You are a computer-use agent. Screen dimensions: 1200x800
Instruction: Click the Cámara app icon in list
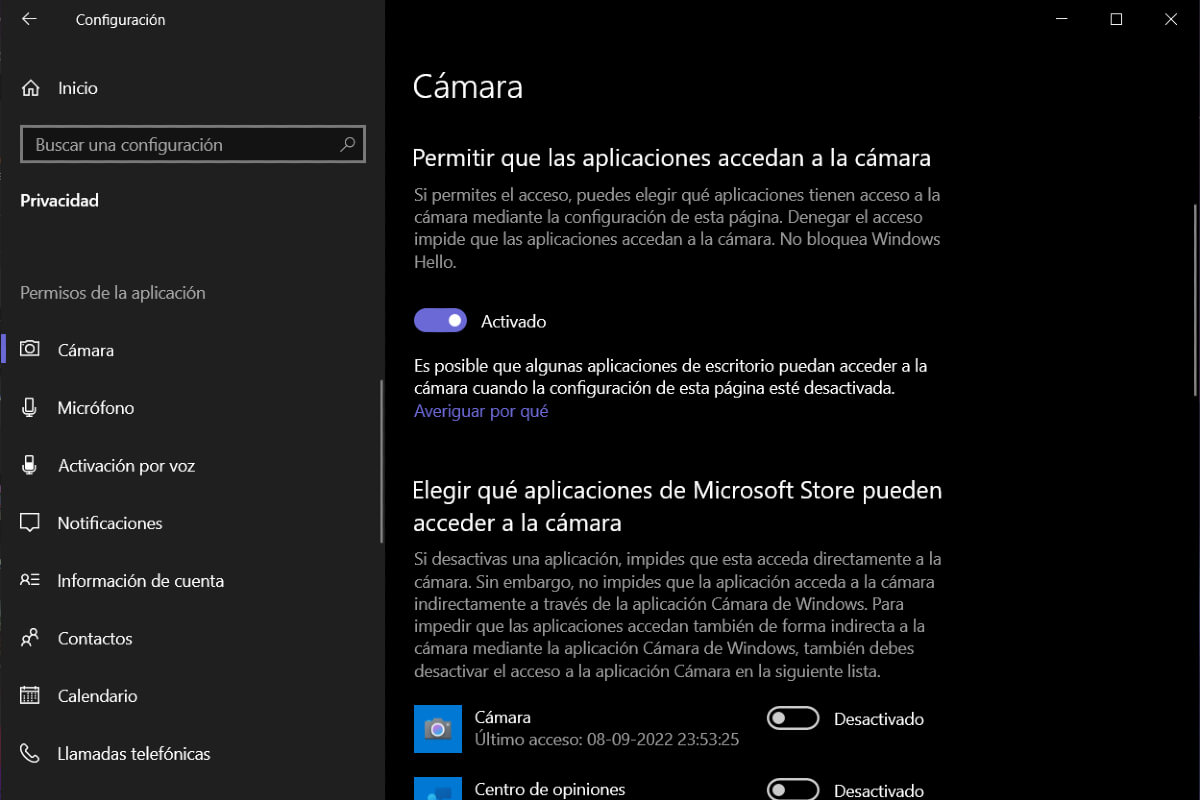click(x=438, y=728)
